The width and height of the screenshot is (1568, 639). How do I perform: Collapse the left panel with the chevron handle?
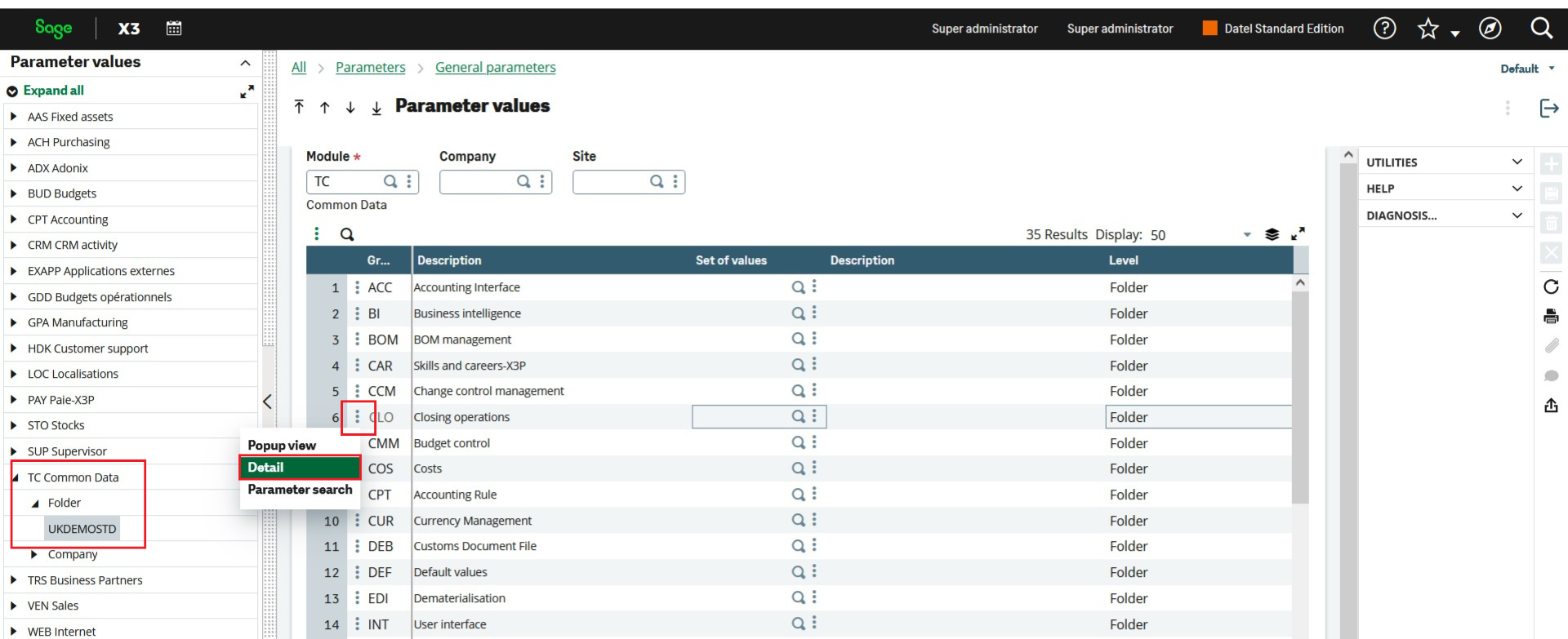267,402
